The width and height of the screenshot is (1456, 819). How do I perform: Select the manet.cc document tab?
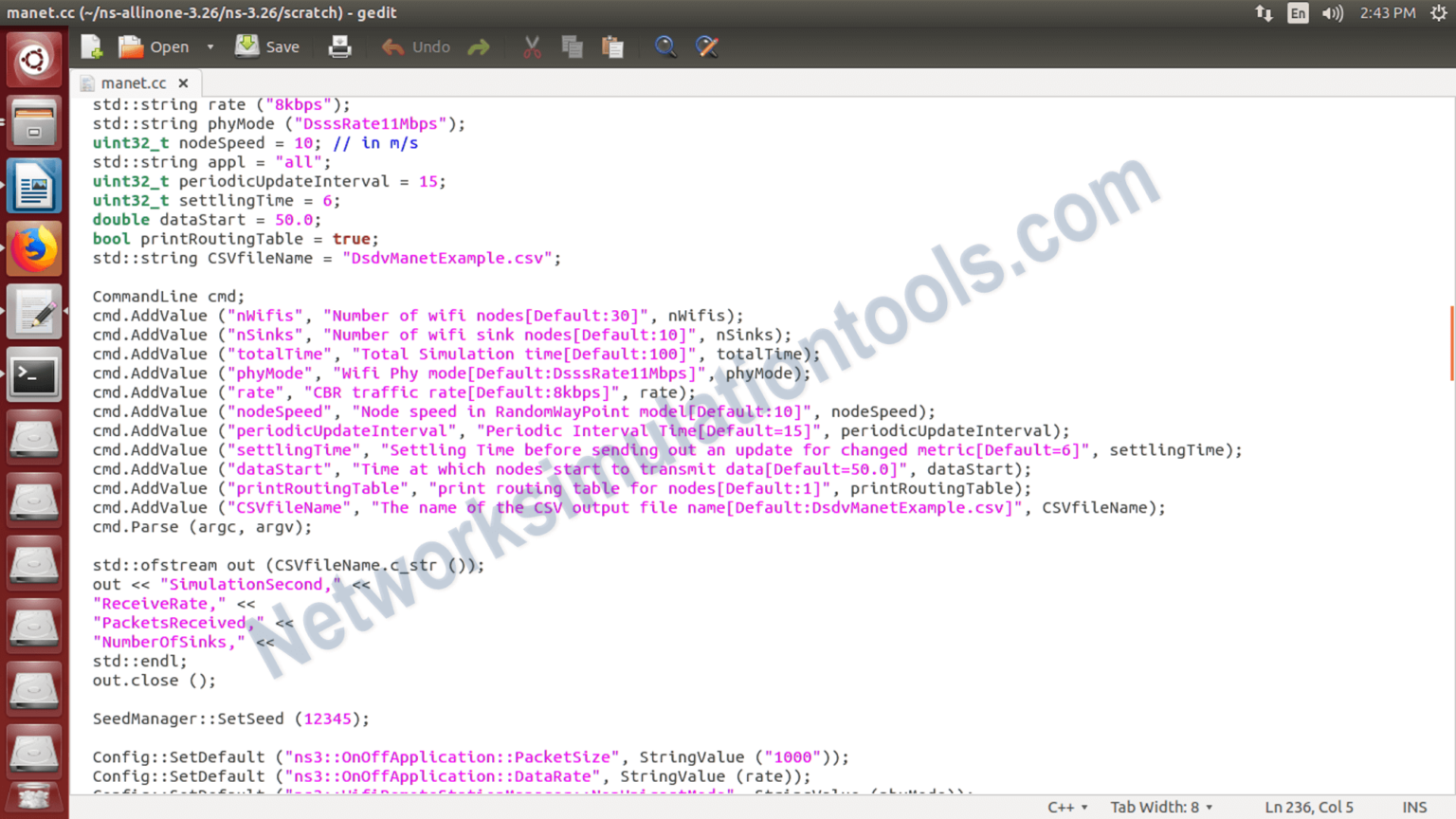133,82
